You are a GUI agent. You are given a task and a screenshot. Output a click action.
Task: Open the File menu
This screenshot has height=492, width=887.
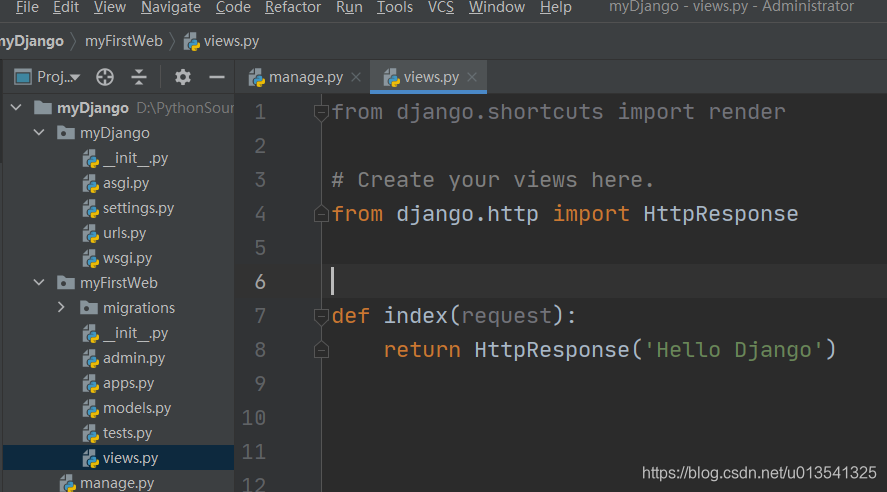27,7
